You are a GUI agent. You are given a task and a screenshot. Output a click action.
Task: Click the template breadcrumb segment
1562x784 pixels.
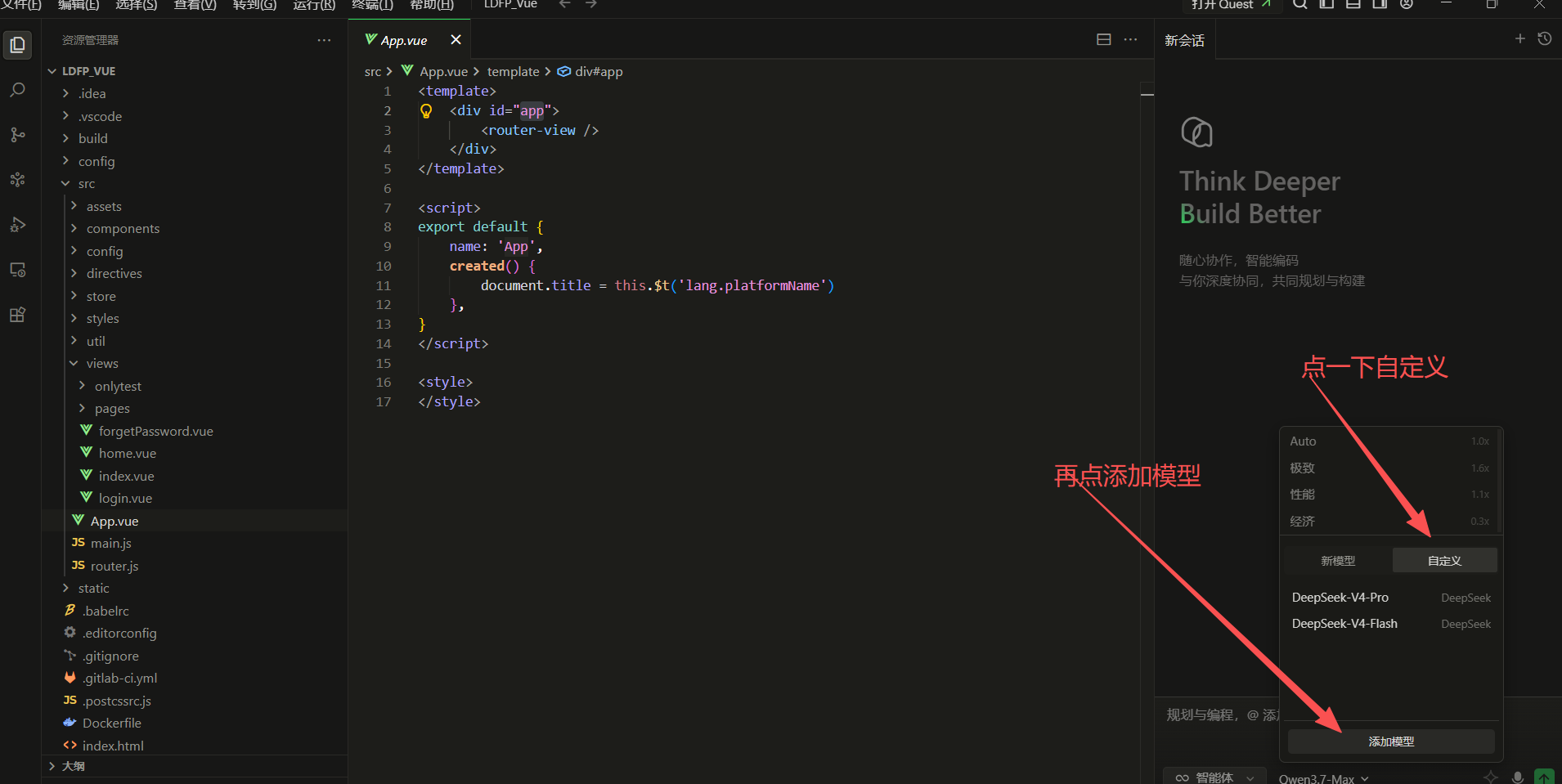click(513, 72)
